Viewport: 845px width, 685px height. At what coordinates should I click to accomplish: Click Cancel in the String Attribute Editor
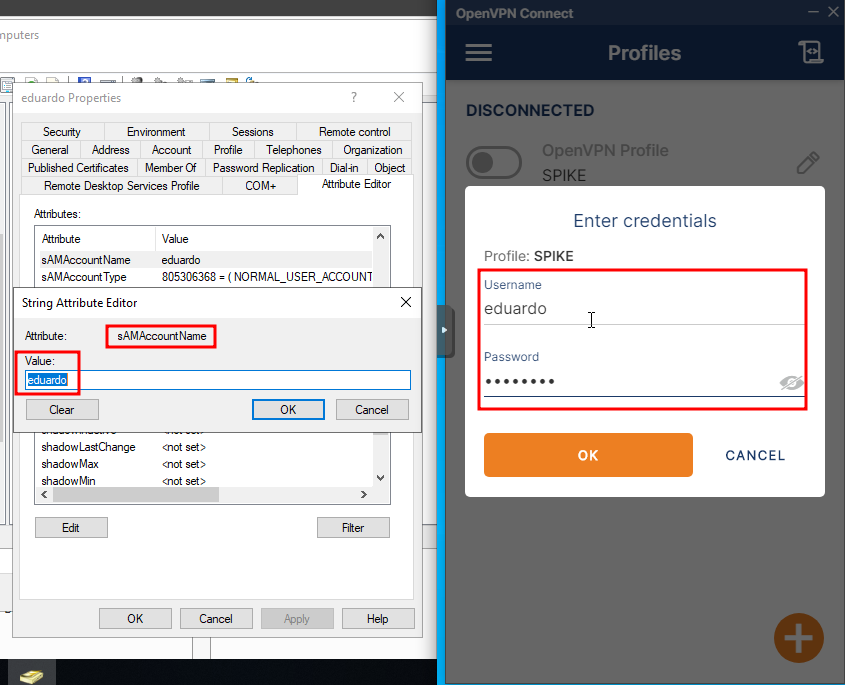coord(372,410)
